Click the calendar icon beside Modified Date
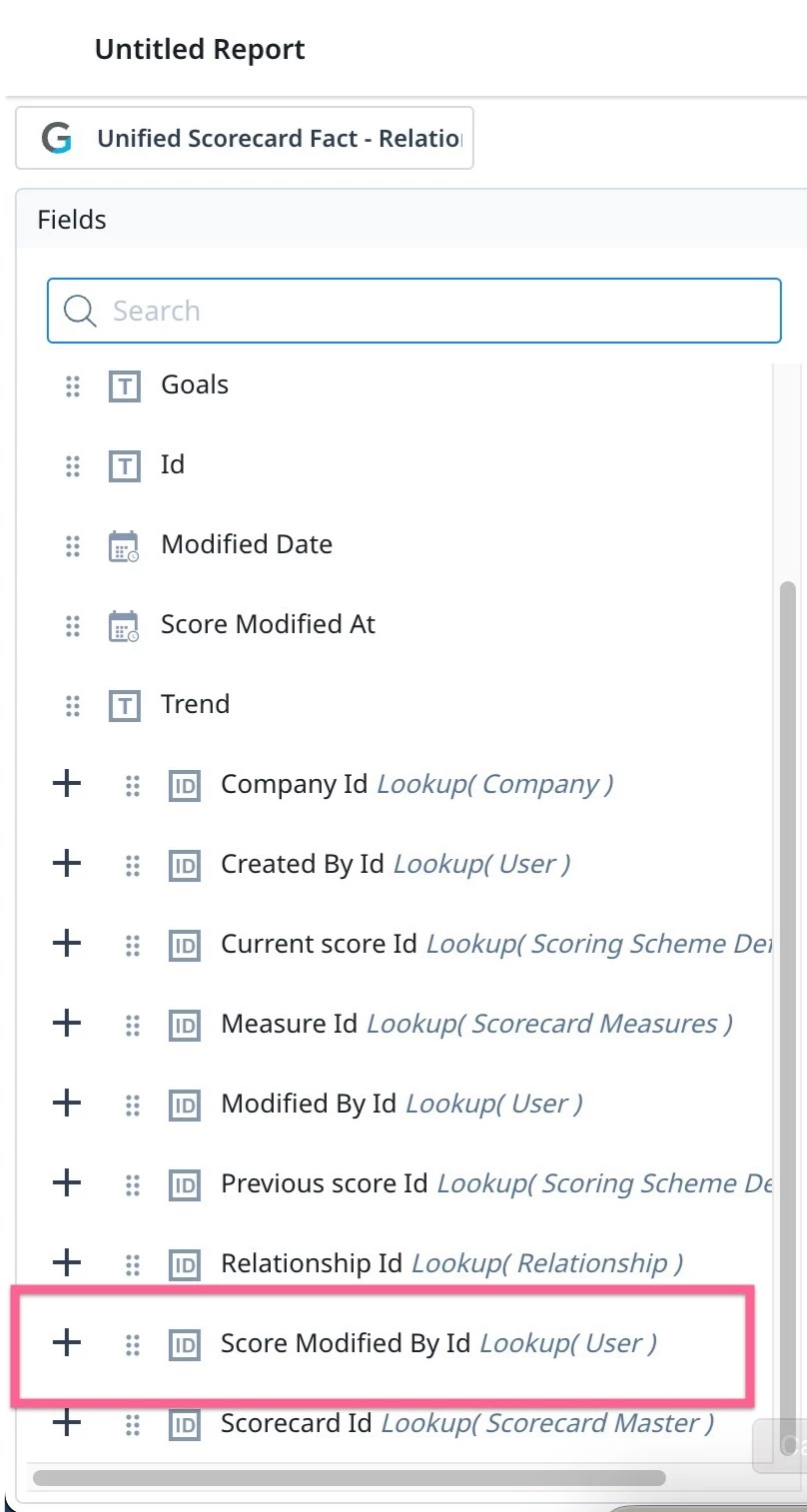807x1512 pixels. click(x=124, y=545)
